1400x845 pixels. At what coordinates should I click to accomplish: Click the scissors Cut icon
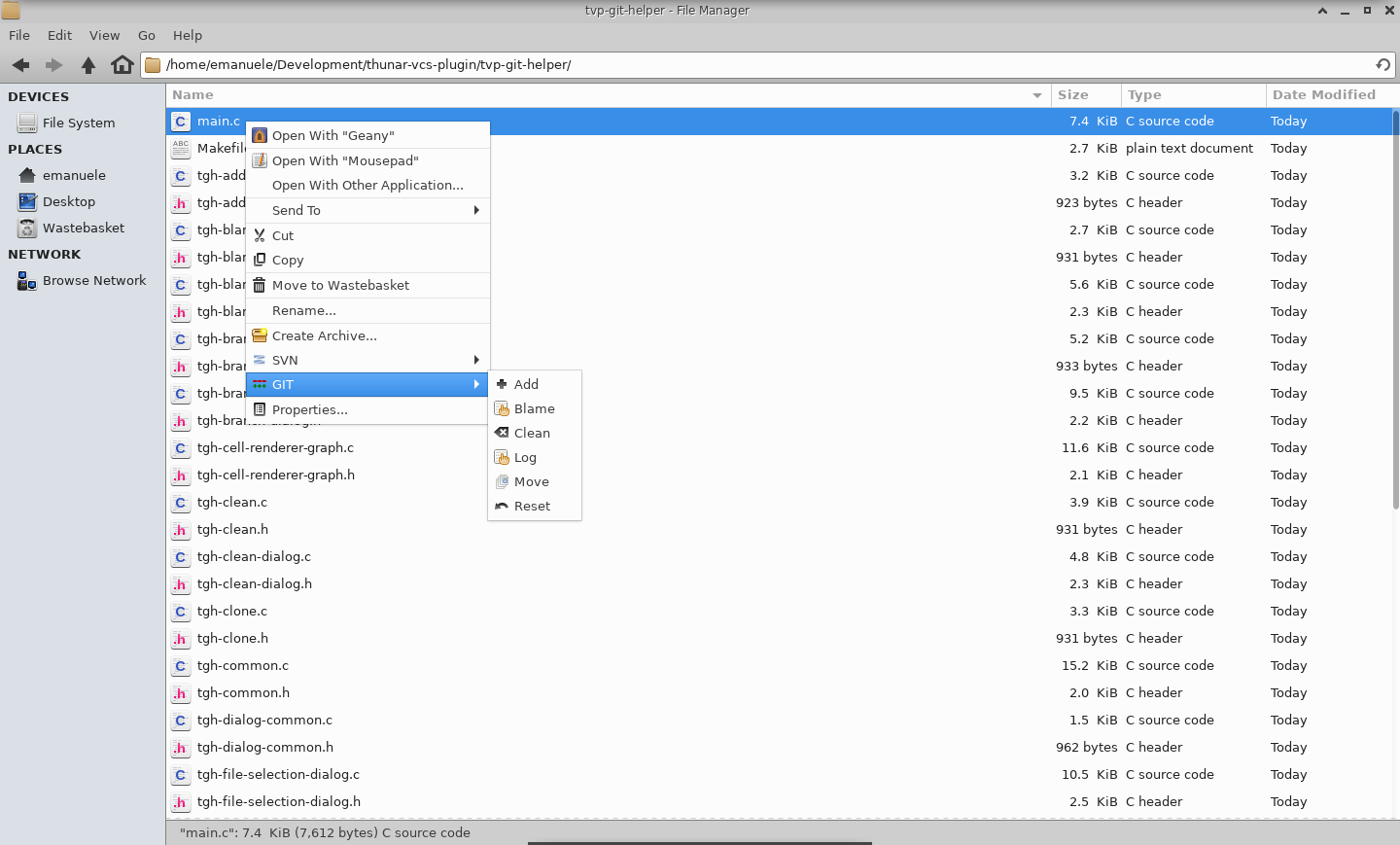[260, 235]
